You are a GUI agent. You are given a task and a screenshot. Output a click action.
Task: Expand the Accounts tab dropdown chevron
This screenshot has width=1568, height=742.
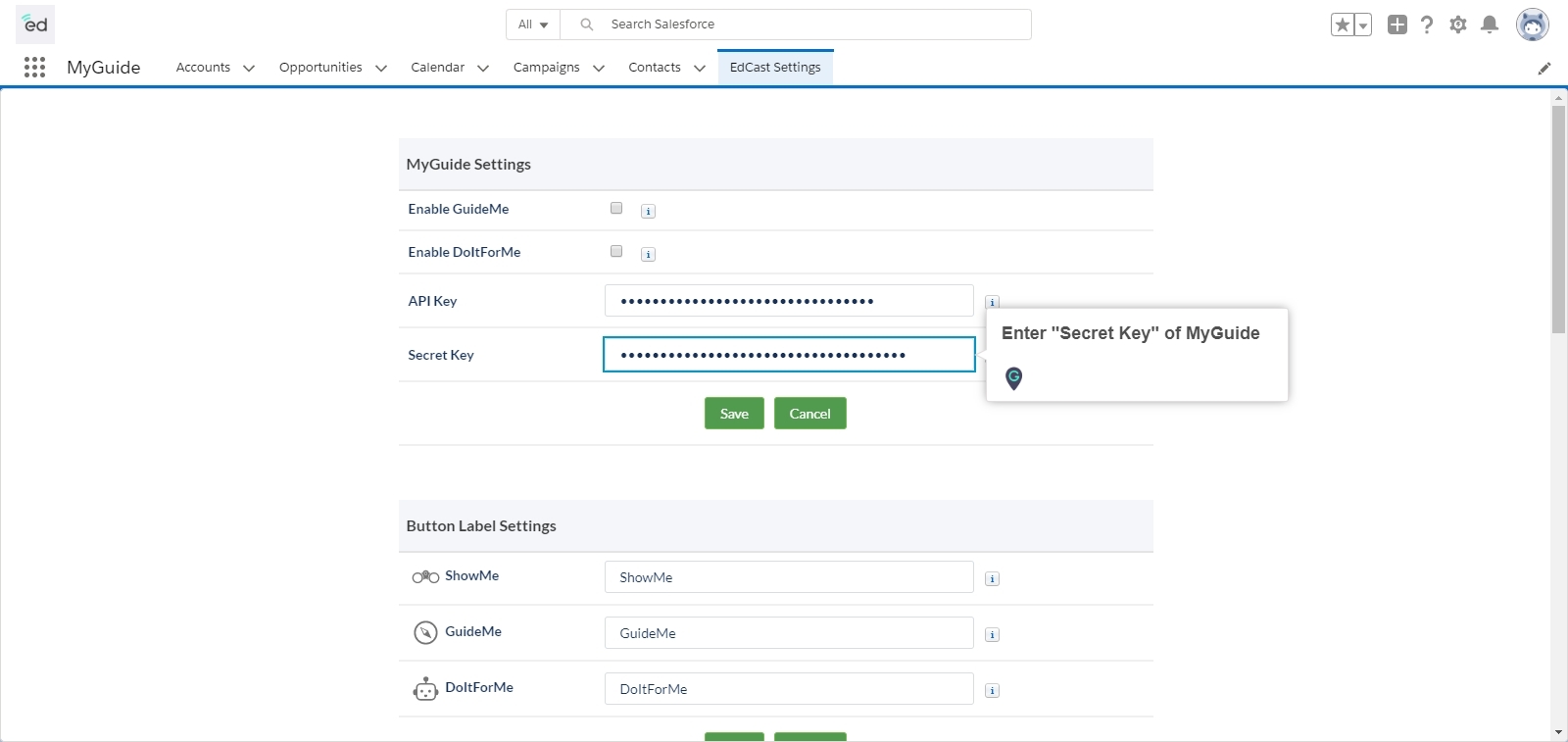pyautogui.click(x=249, y=68)
